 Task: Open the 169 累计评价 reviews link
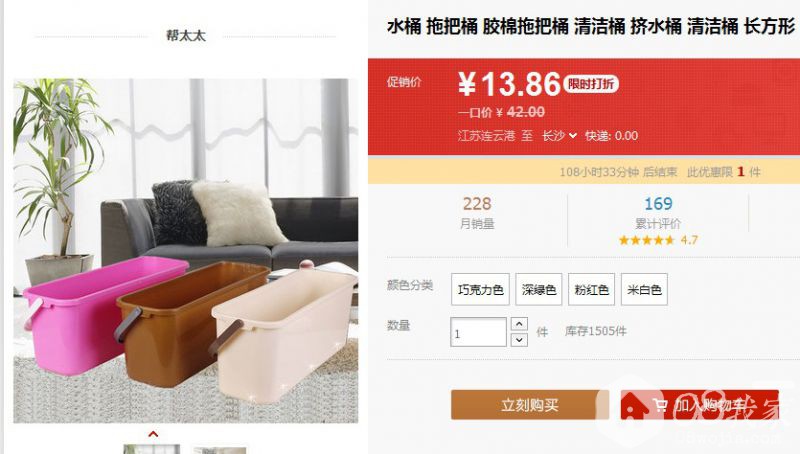coord(658,213)
